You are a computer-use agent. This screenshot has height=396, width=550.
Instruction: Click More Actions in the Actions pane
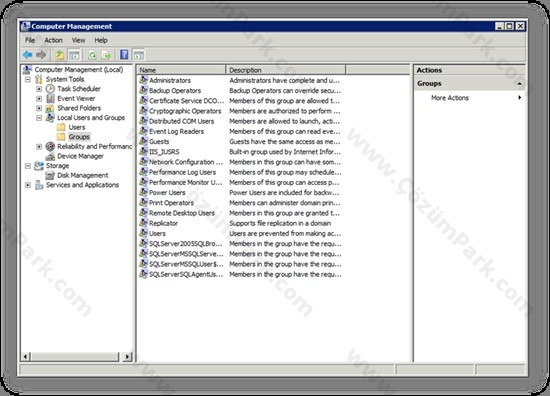point(450,98)
